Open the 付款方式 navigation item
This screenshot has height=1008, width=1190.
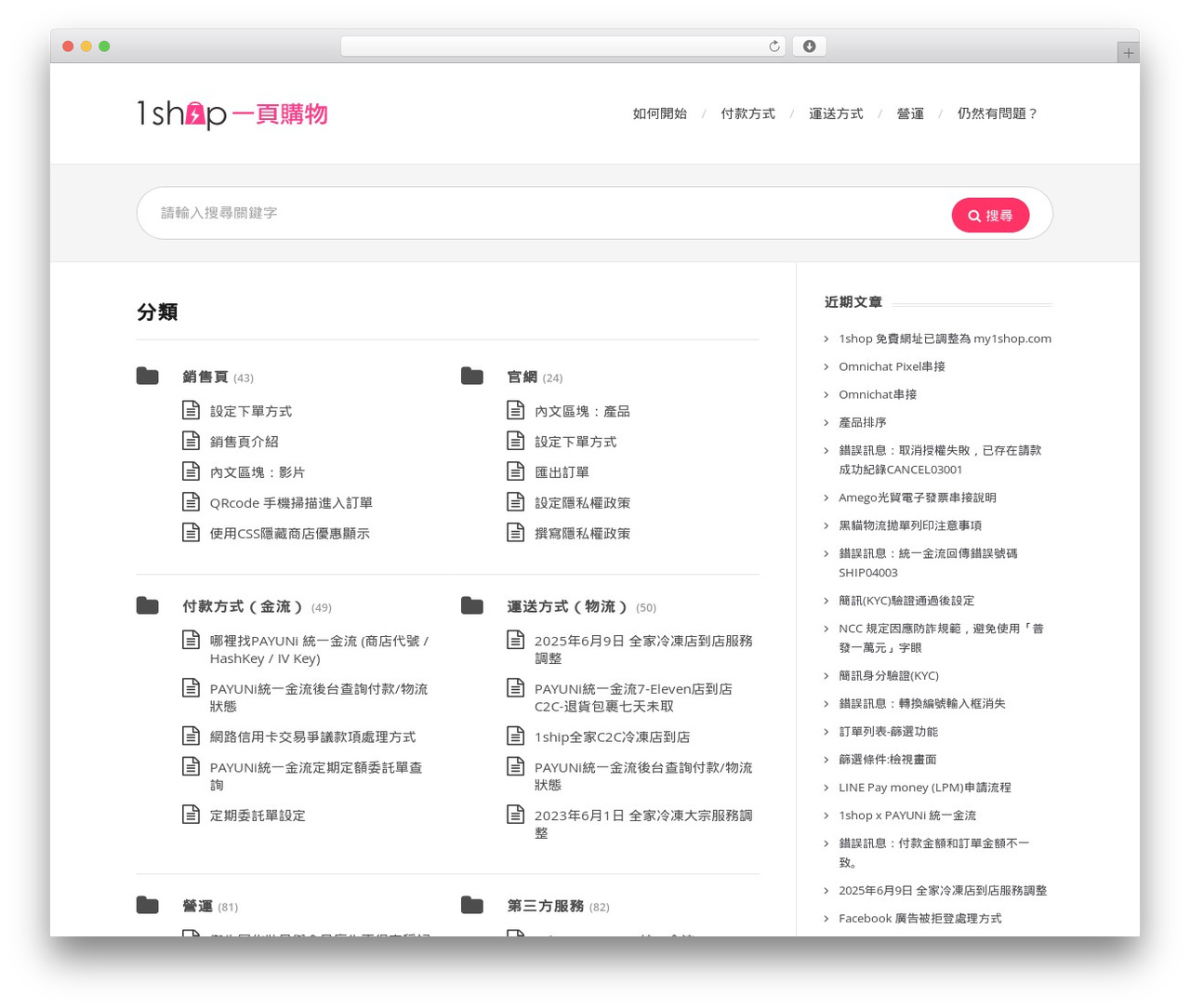(748, 113)
